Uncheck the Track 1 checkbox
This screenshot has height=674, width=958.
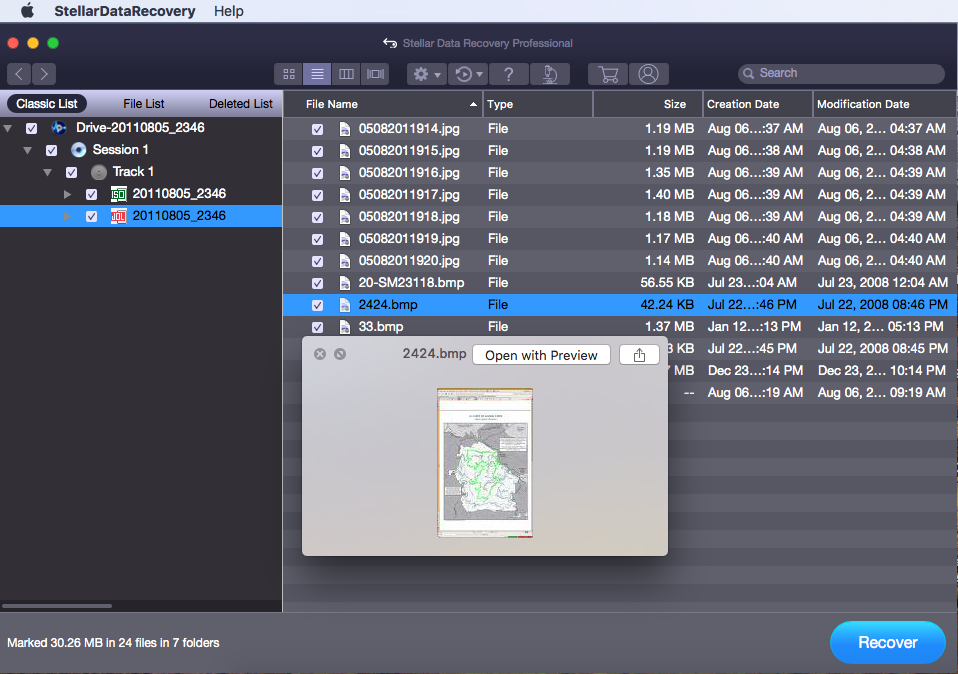(71, 172)
